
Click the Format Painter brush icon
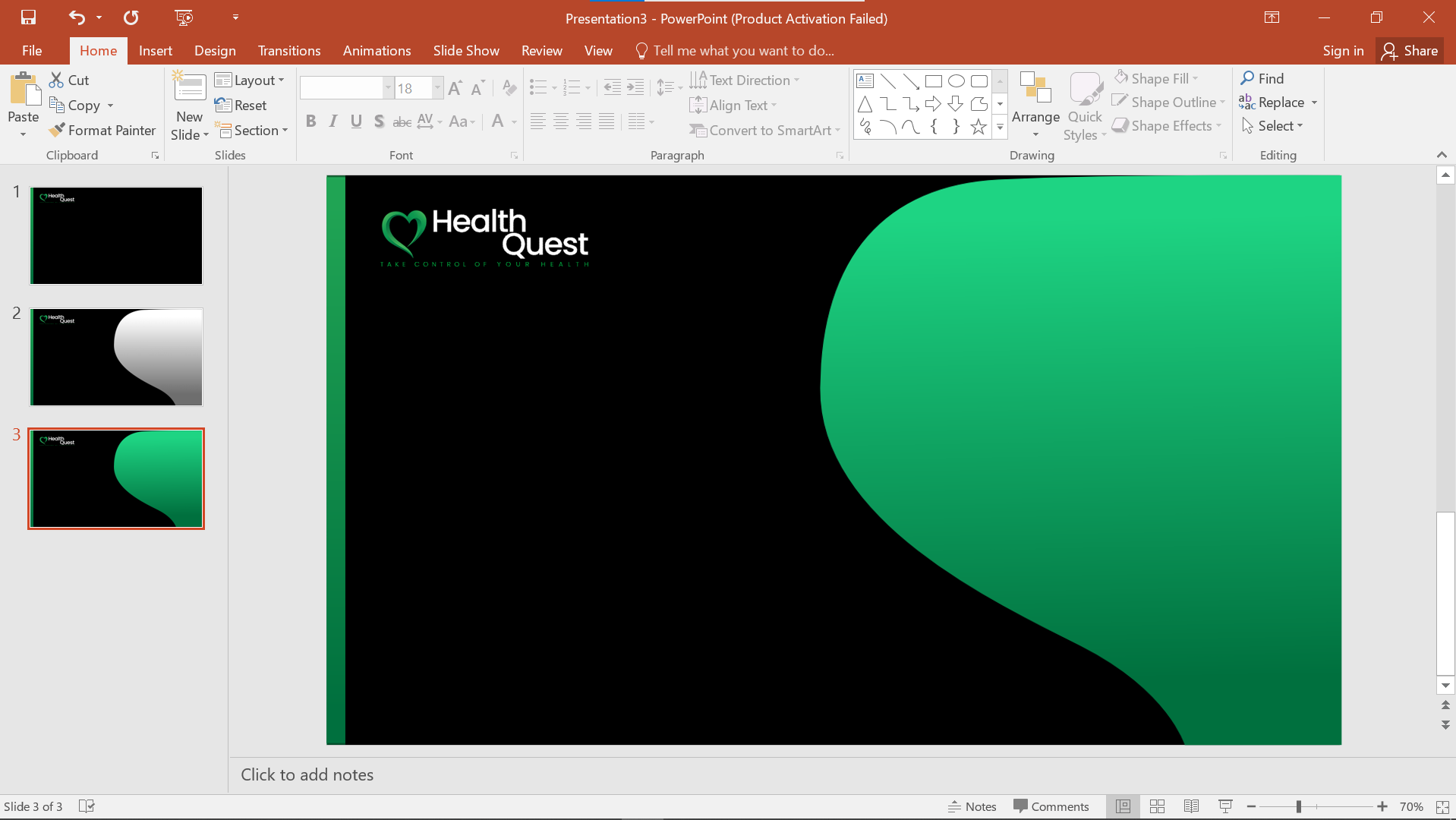[57, 131]
